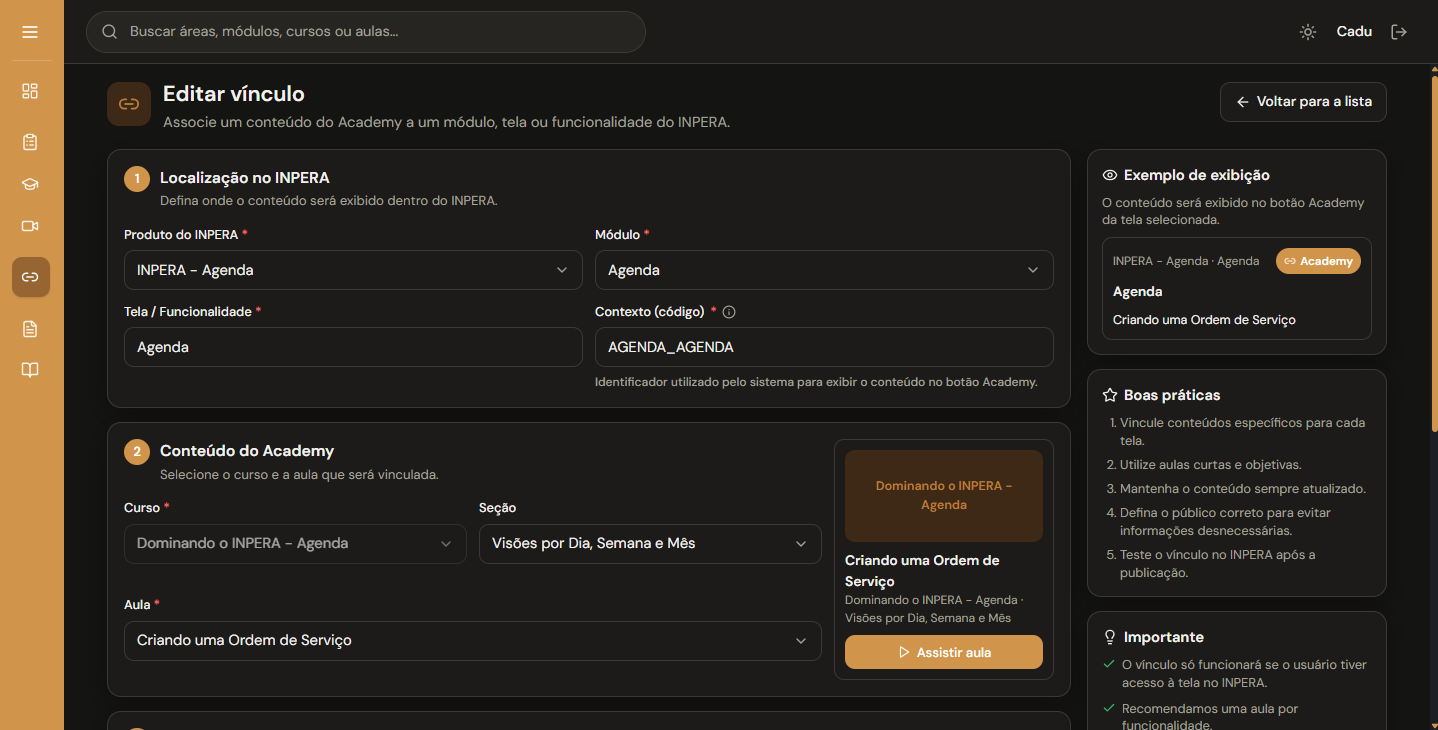This screenshot has height=730, width=1438.
Task: Select the video camera icon in sidebar
Action: pyautogui.click(x=30, y=226)
